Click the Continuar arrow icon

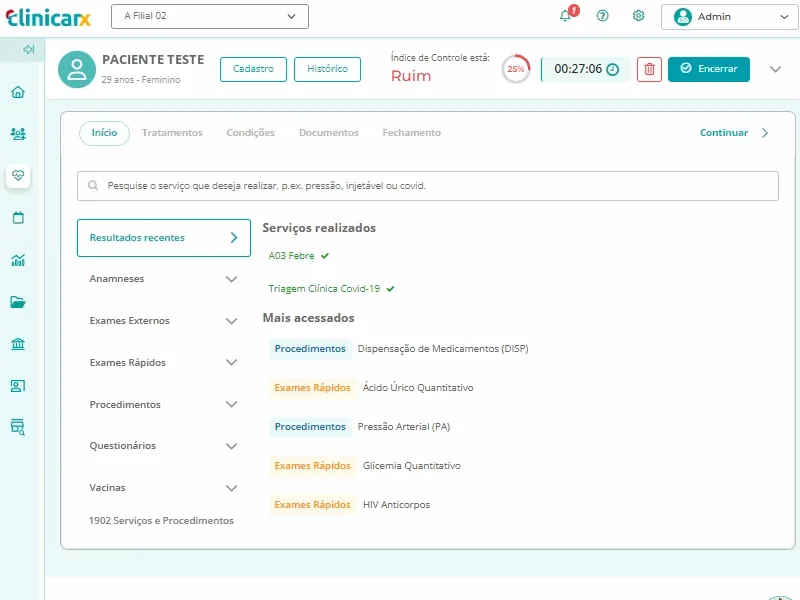765,133
